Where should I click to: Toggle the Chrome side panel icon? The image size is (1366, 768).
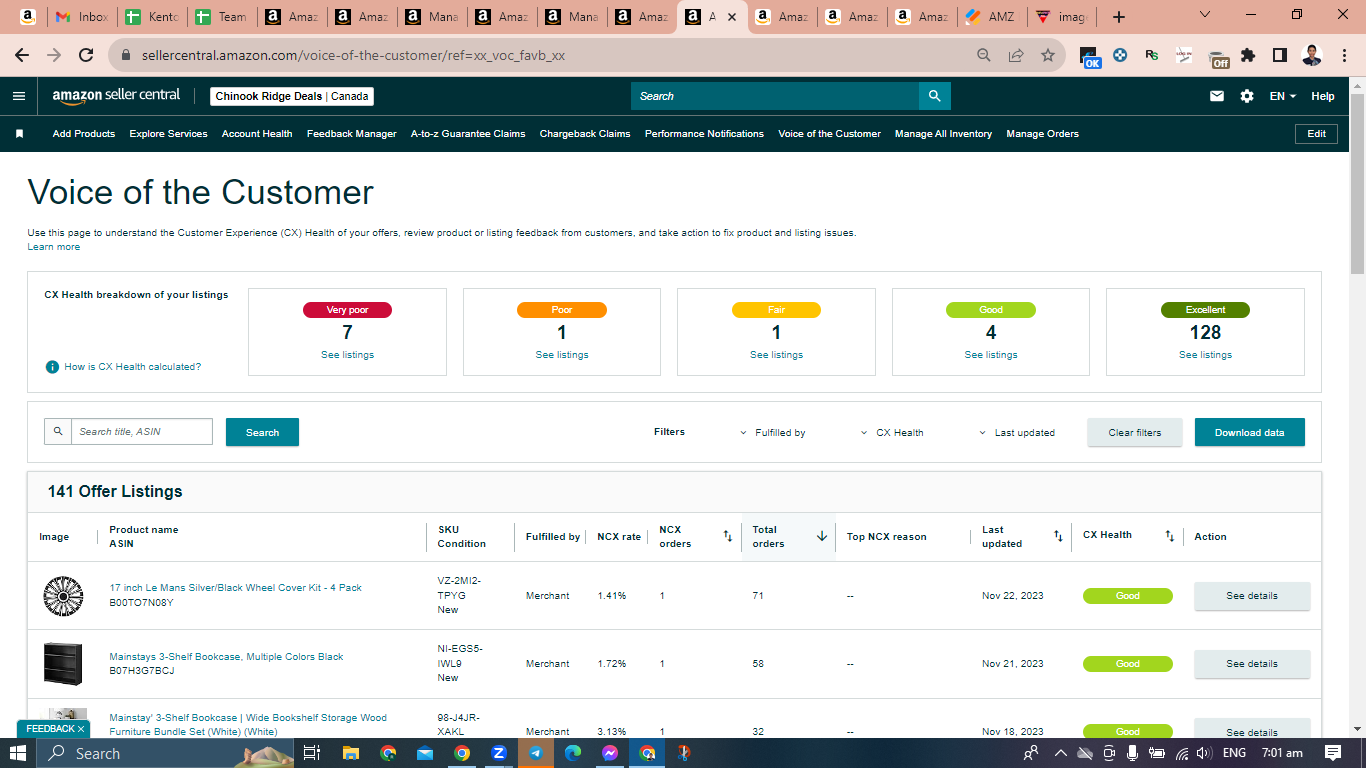pos(1279,56)
